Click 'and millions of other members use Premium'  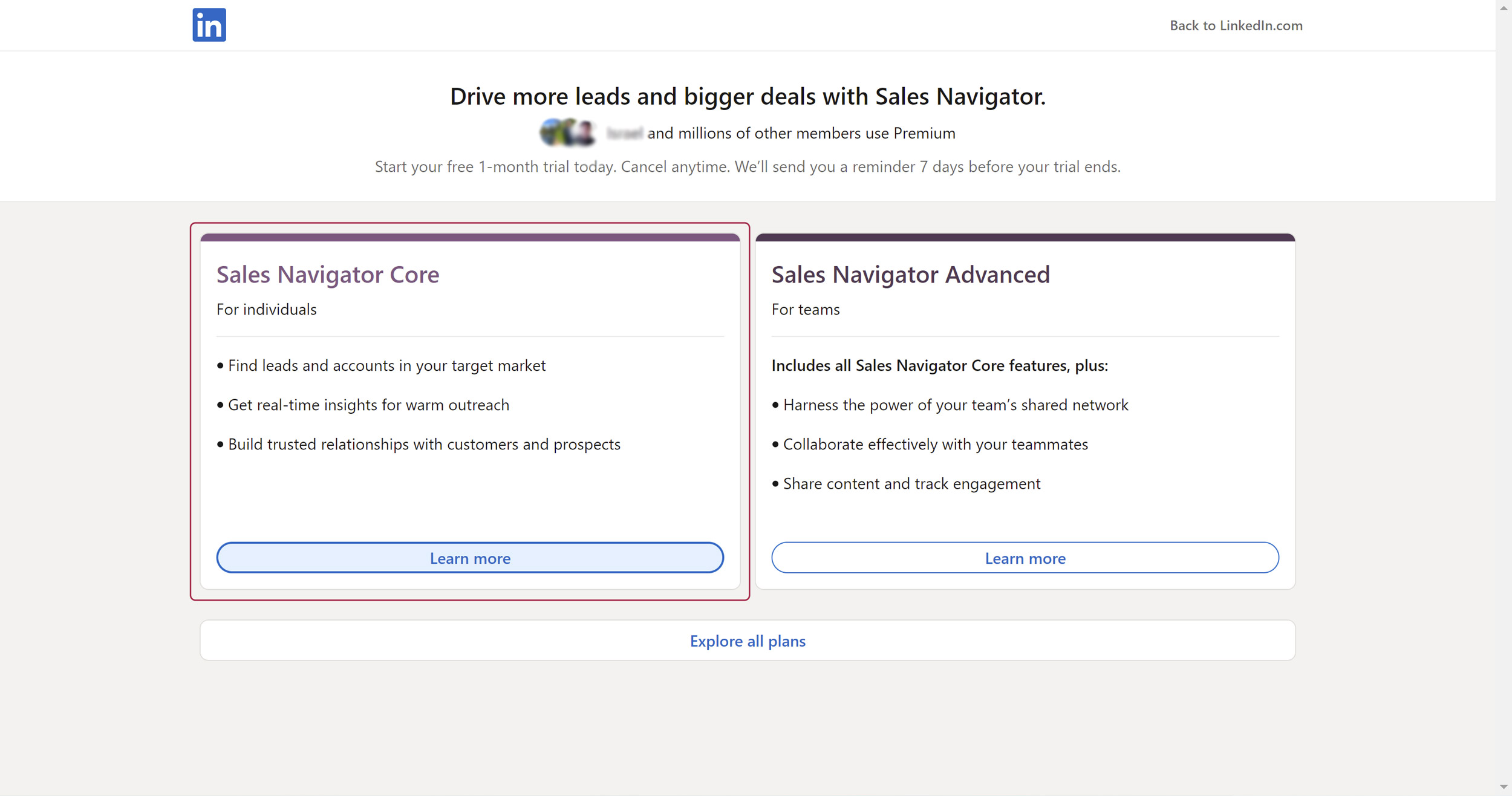pyautogui.click(x=801, y=134)
